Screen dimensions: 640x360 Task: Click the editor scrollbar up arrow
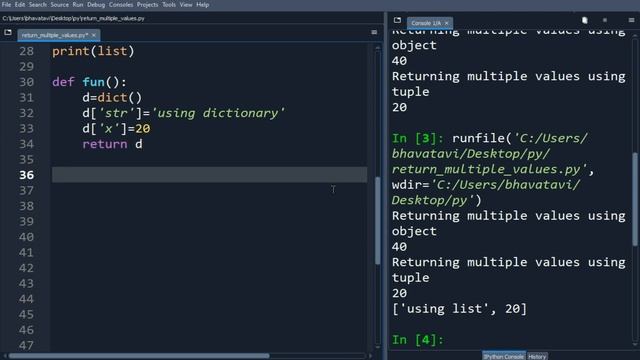coord(378,48)
